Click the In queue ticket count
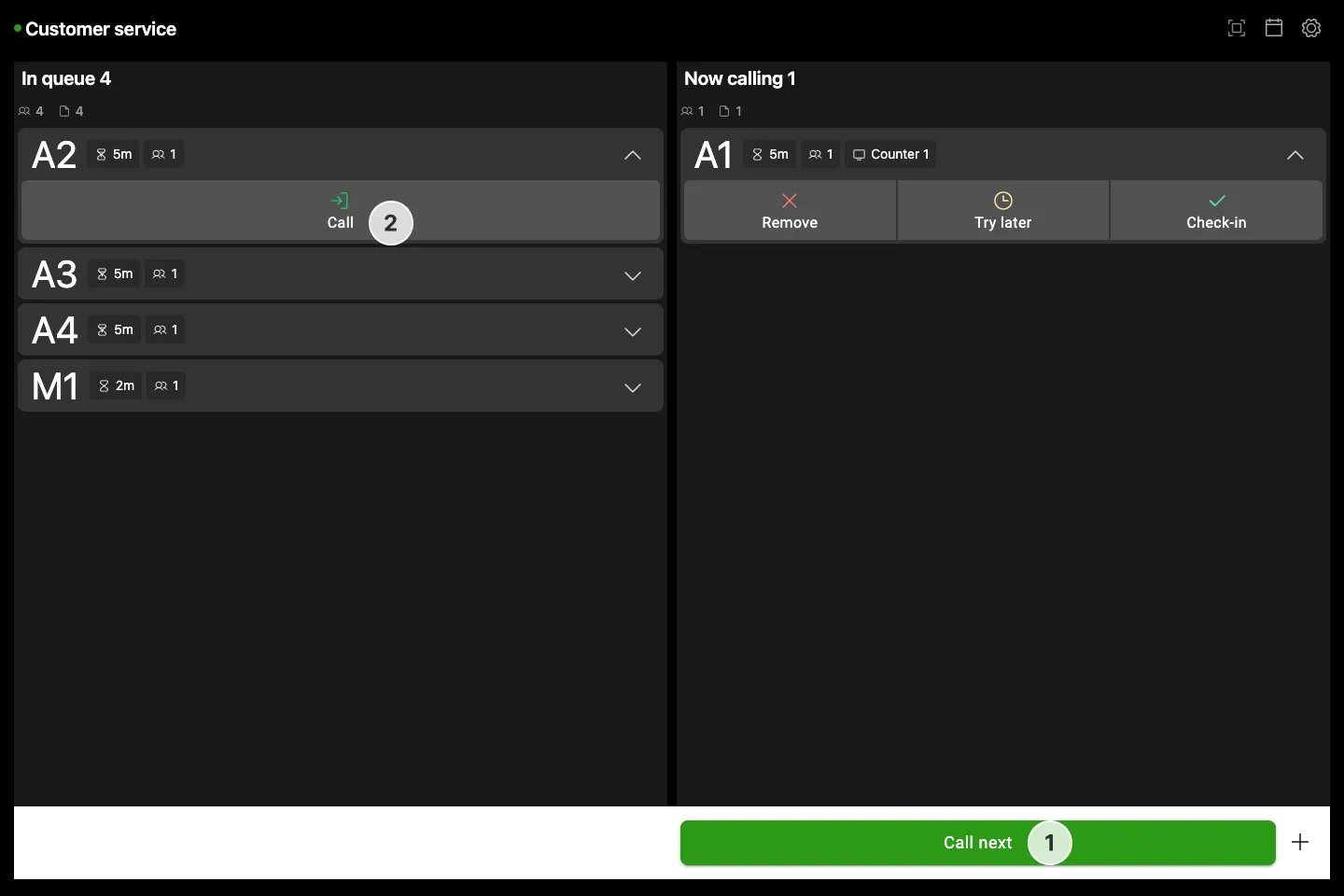The width and height of the screenshot is (1344, 896). tap(72, 111)
